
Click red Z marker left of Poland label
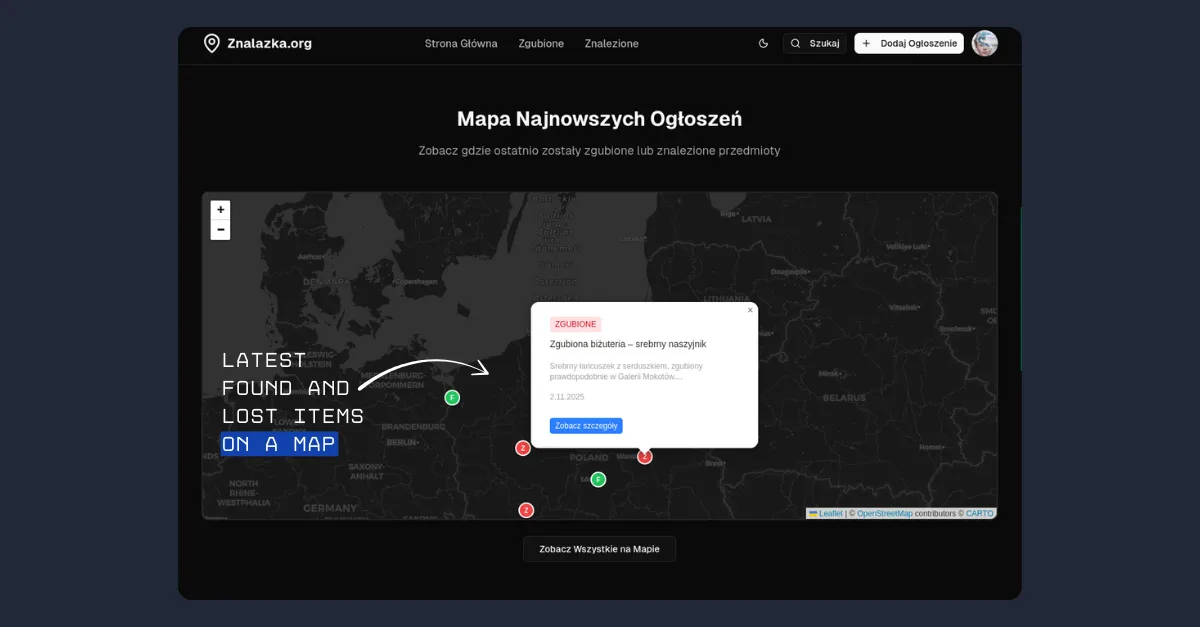(522, 448)
